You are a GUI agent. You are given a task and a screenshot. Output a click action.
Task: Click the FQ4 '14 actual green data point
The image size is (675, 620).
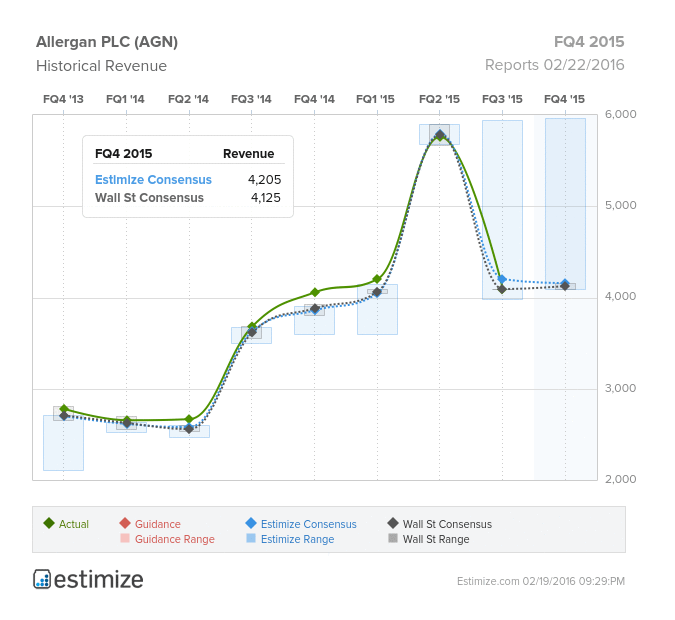point(315,293)
